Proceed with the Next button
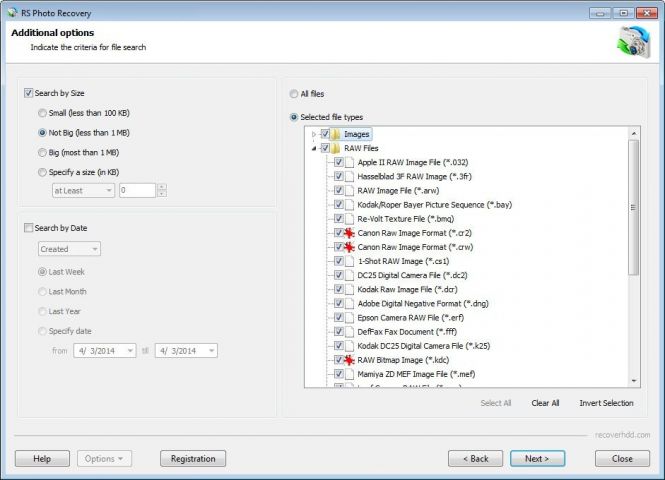Viewport: 665px width, 480px height. 537,458
